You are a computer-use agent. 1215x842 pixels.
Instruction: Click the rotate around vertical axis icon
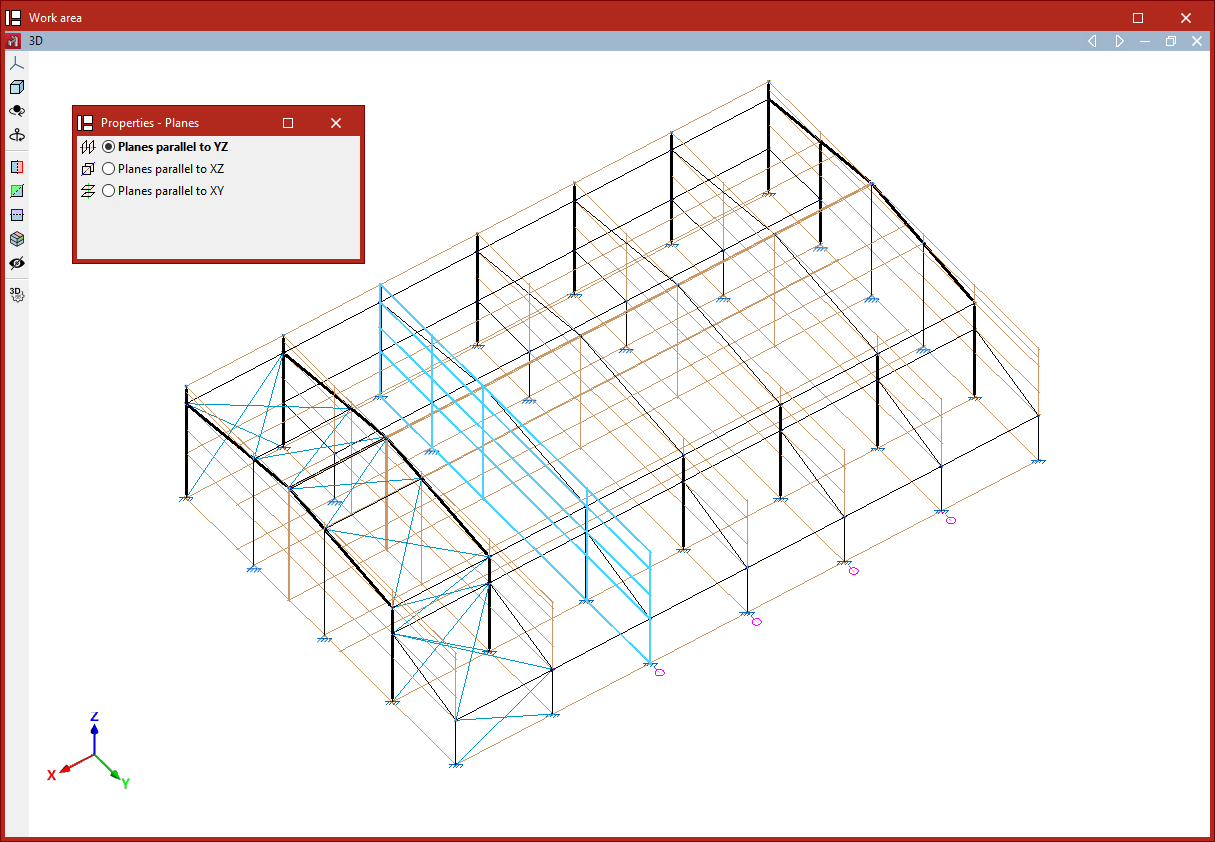coord(16,135)
